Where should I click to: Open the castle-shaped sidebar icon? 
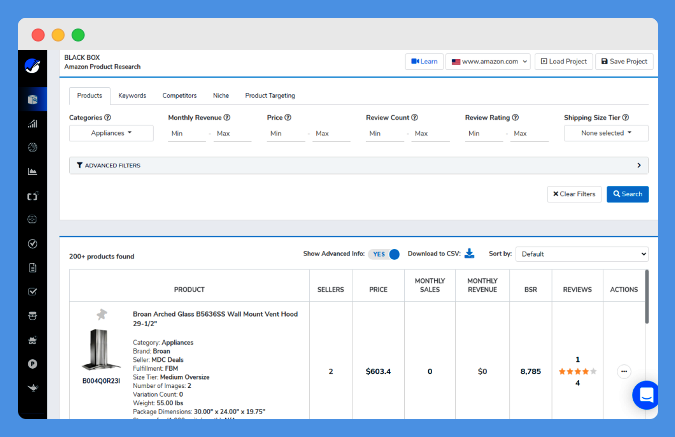[x=32, y=340]
